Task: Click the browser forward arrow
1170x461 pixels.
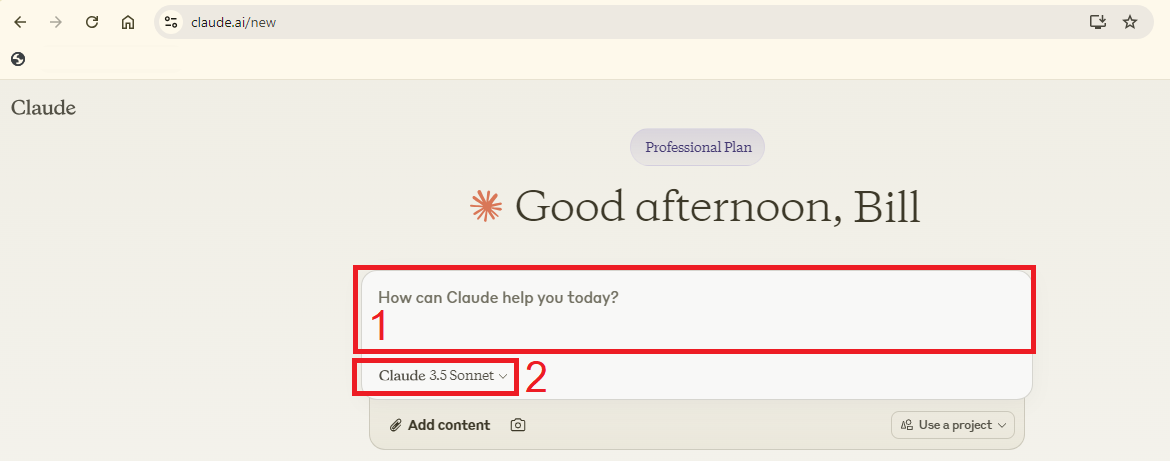Action: (x=56, y=22)
